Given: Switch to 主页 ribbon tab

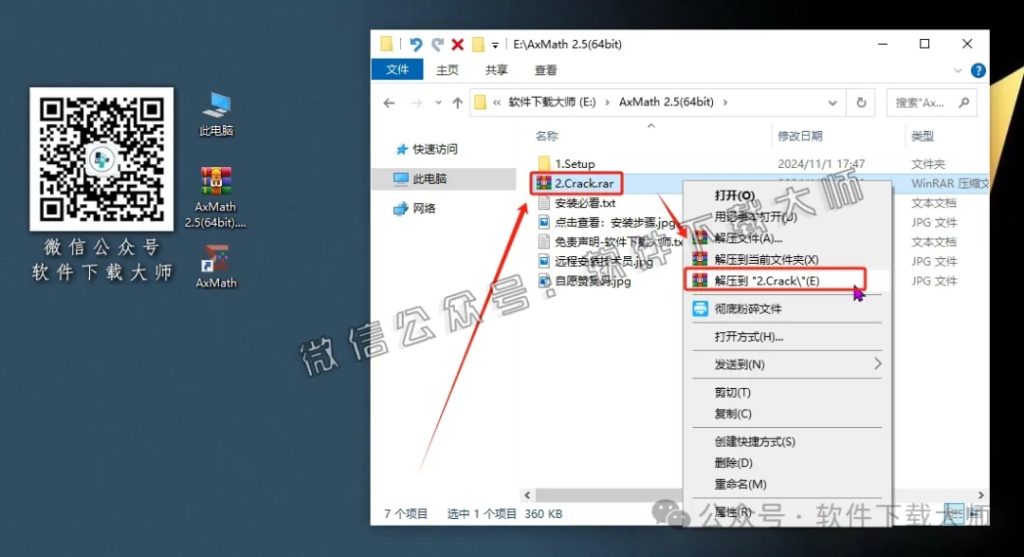Looking at the screenshot, I should tap(447, 70).
